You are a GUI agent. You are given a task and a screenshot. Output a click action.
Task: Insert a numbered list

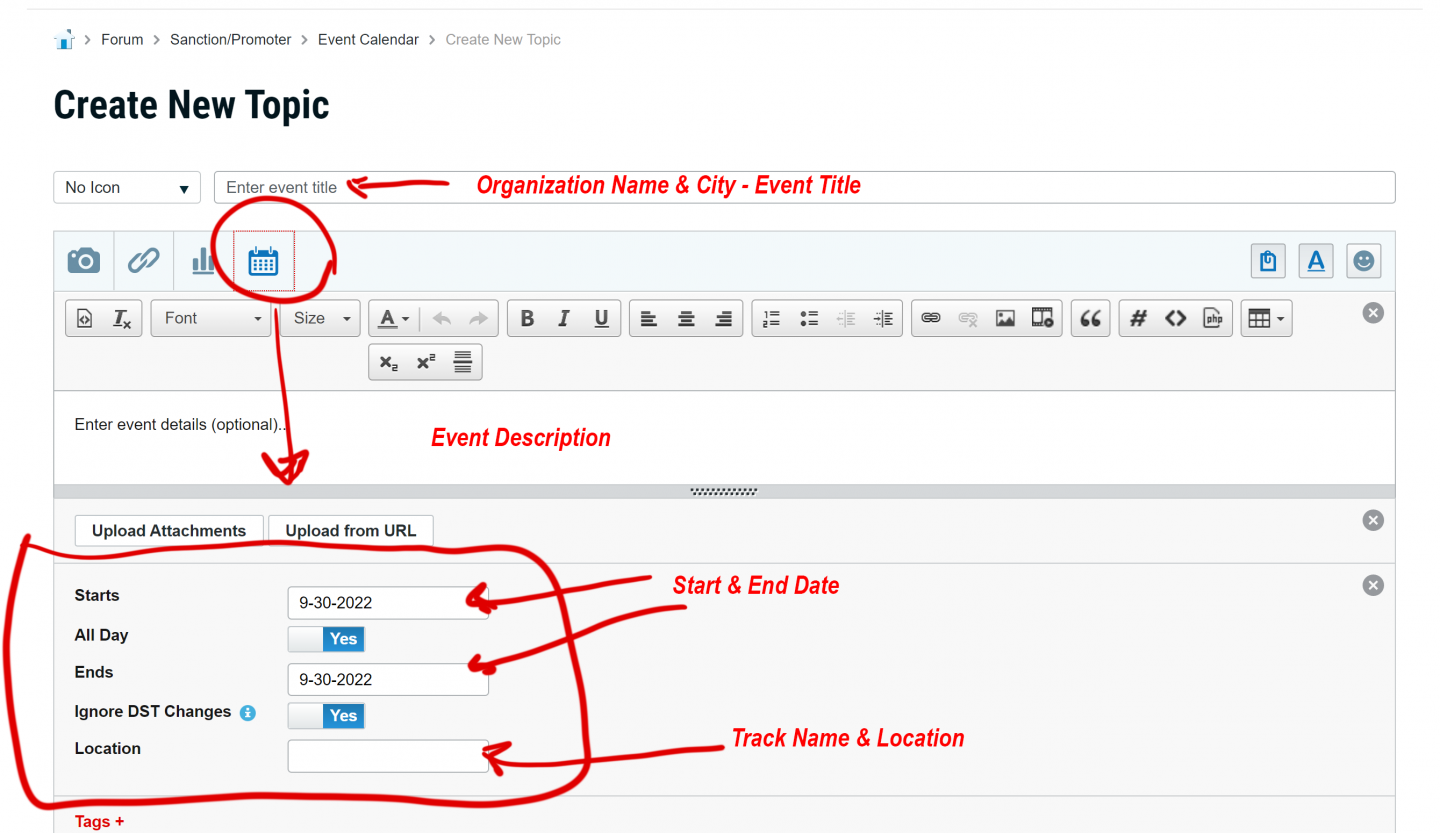coord(771,318)
